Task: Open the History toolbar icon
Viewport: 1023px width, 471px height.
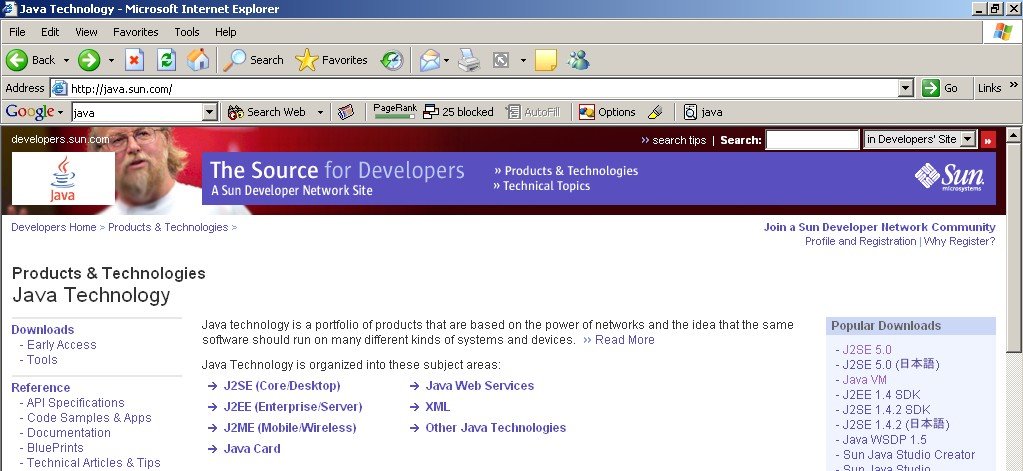Action: click(x=392, y=60)
